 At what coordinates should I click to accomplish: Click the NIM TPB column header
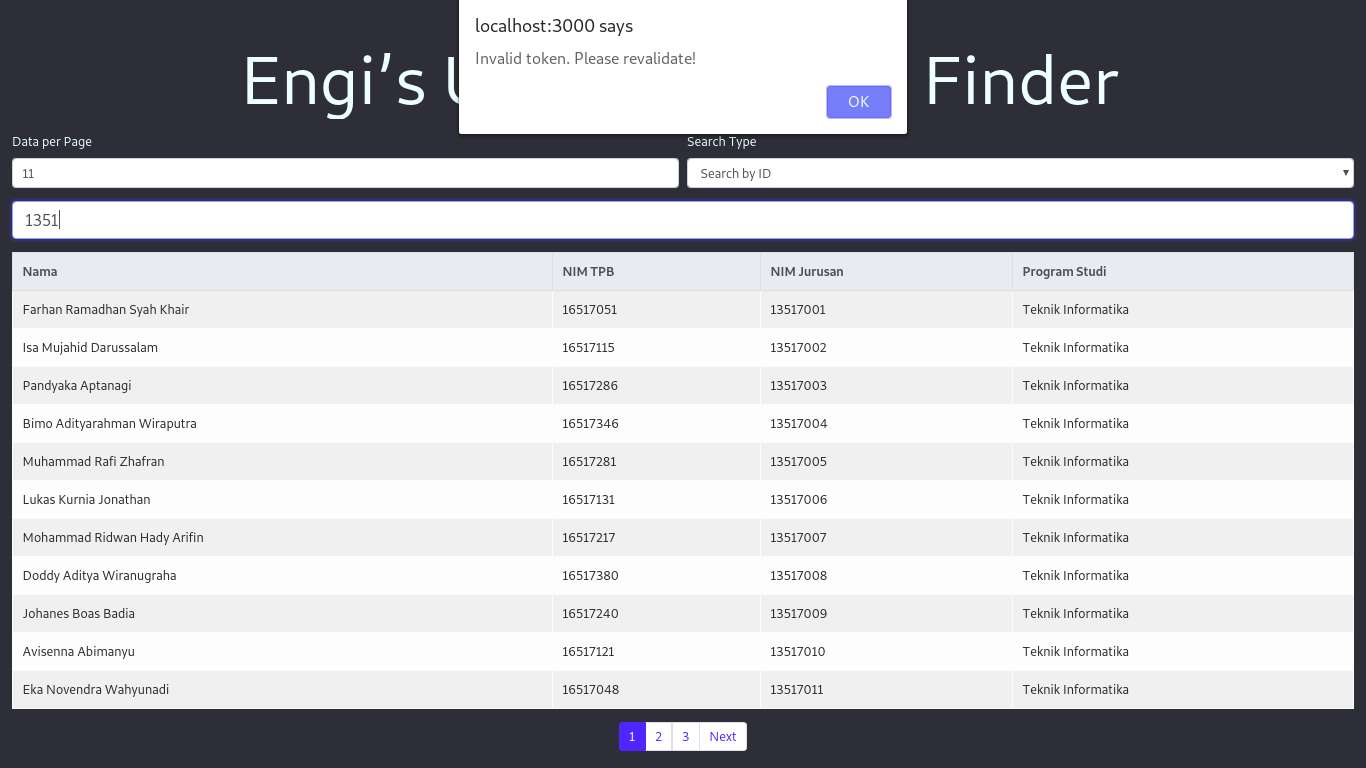pyautogui.click(x=588, y=271)
